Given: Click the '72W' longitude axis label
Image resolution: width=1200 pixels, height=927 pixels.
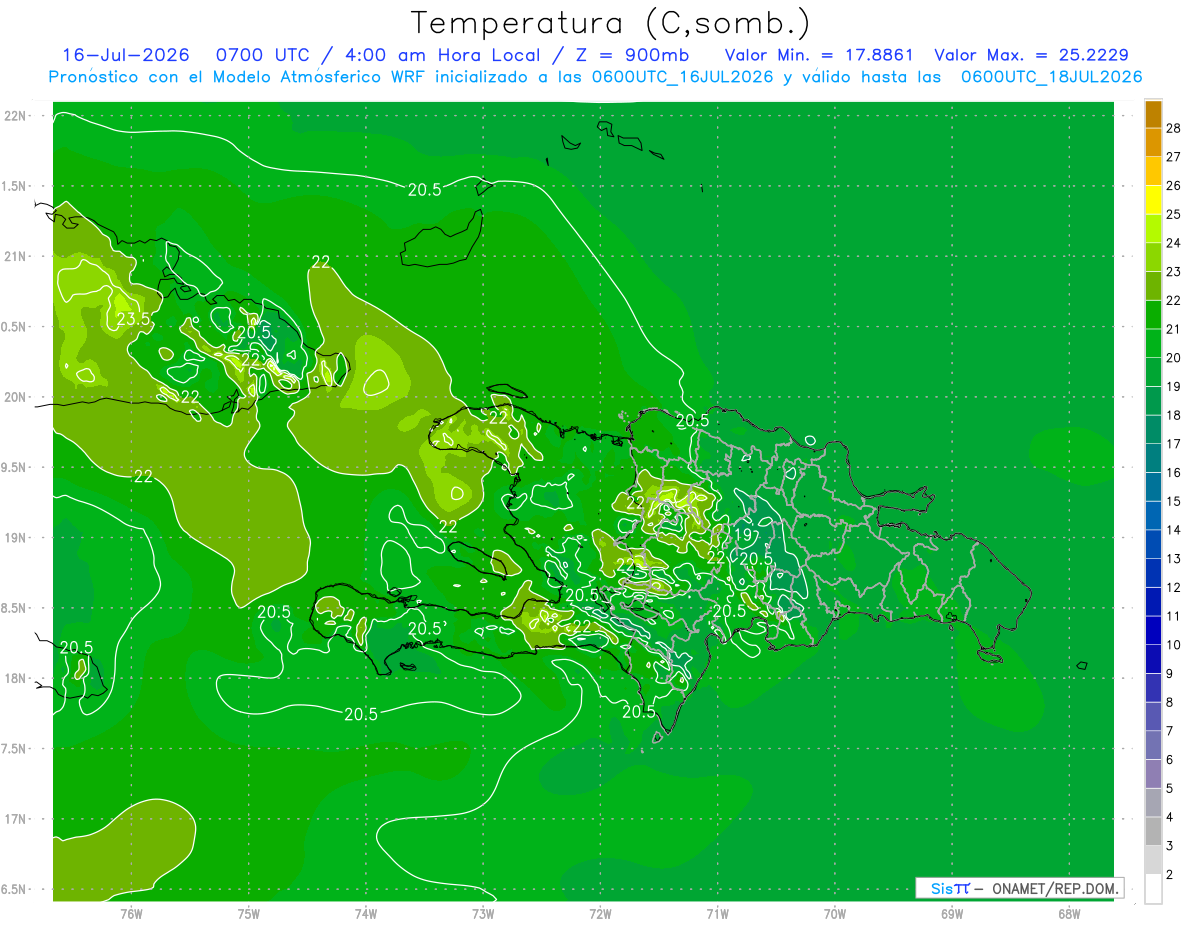Looking at the screenshot, I should tap(600, 913).
